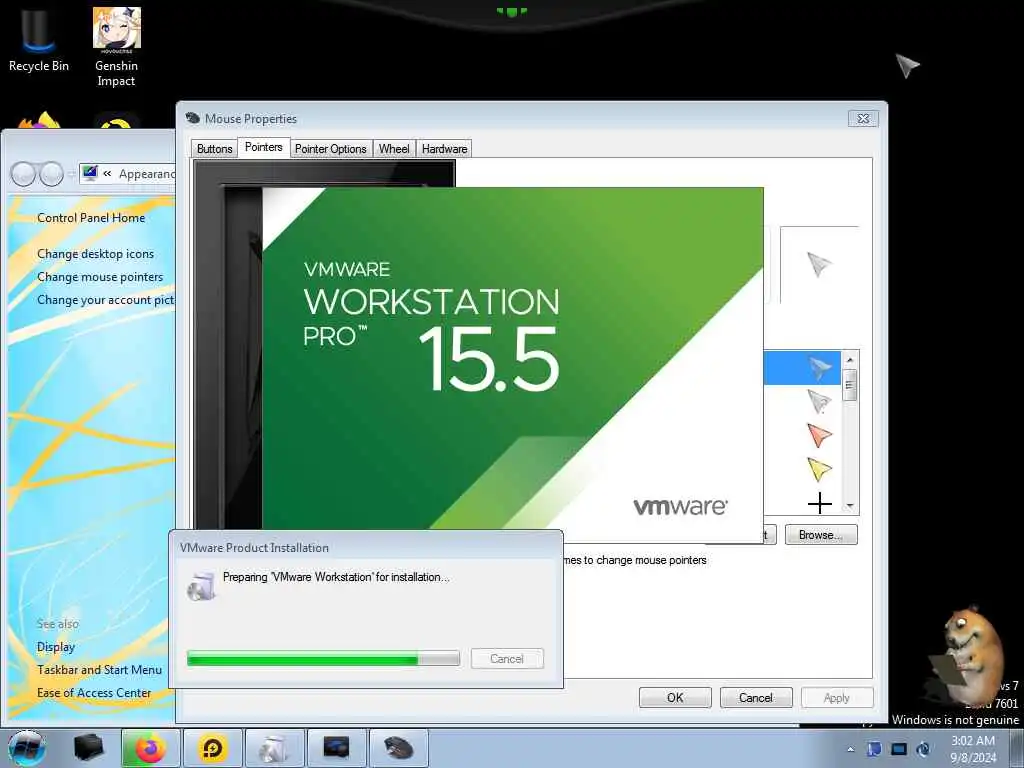
Task: Open the Change desktop icons link
Action: pyautogui.click(x=95, y=253)
